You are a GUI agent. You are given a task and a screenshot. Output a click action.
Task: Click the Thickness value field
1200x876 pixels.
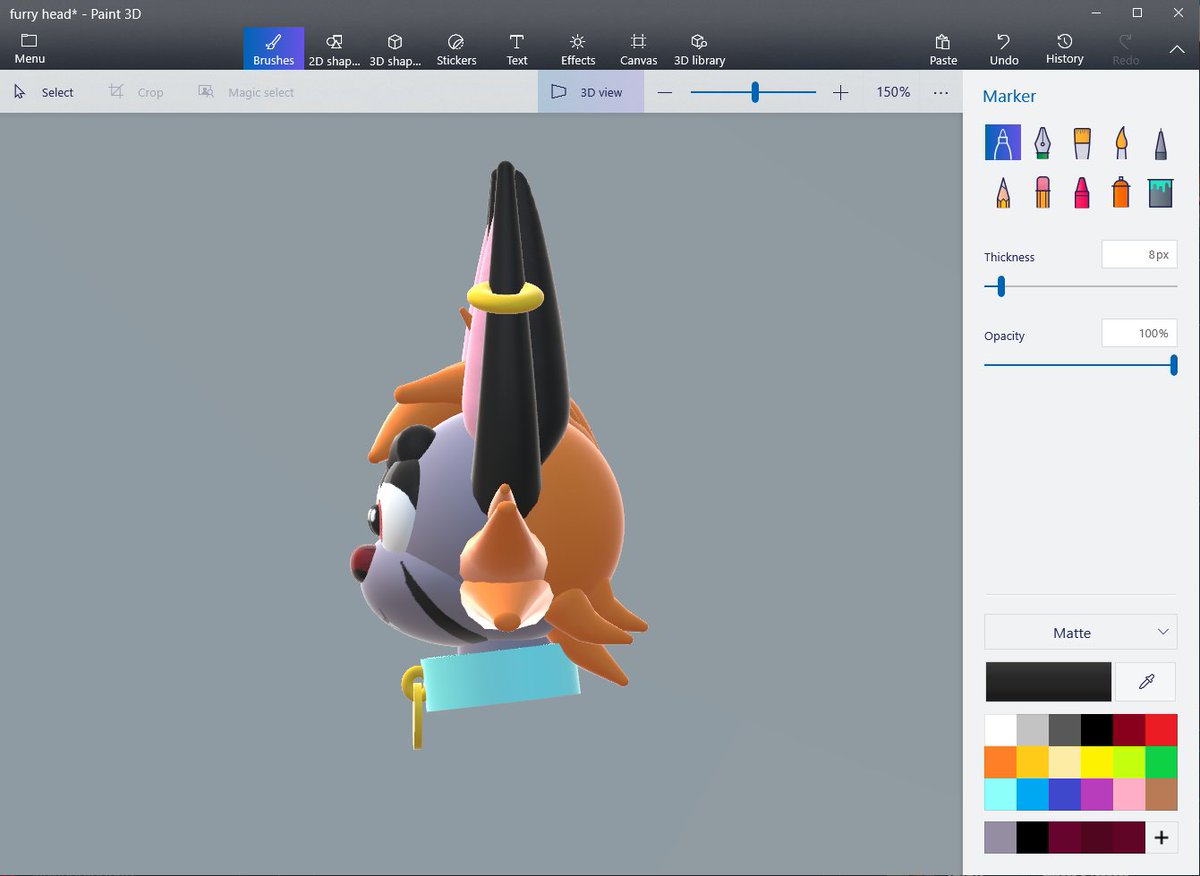click(x=1139, y=255)
